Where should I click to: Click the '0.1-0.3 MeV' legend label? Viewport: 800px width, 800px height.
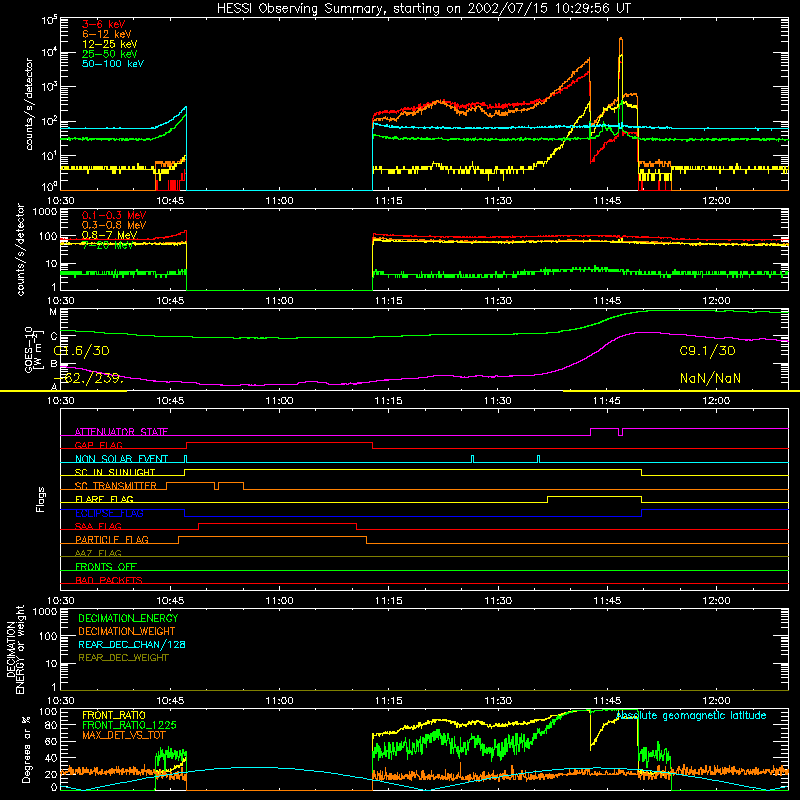tap(114, 215)
